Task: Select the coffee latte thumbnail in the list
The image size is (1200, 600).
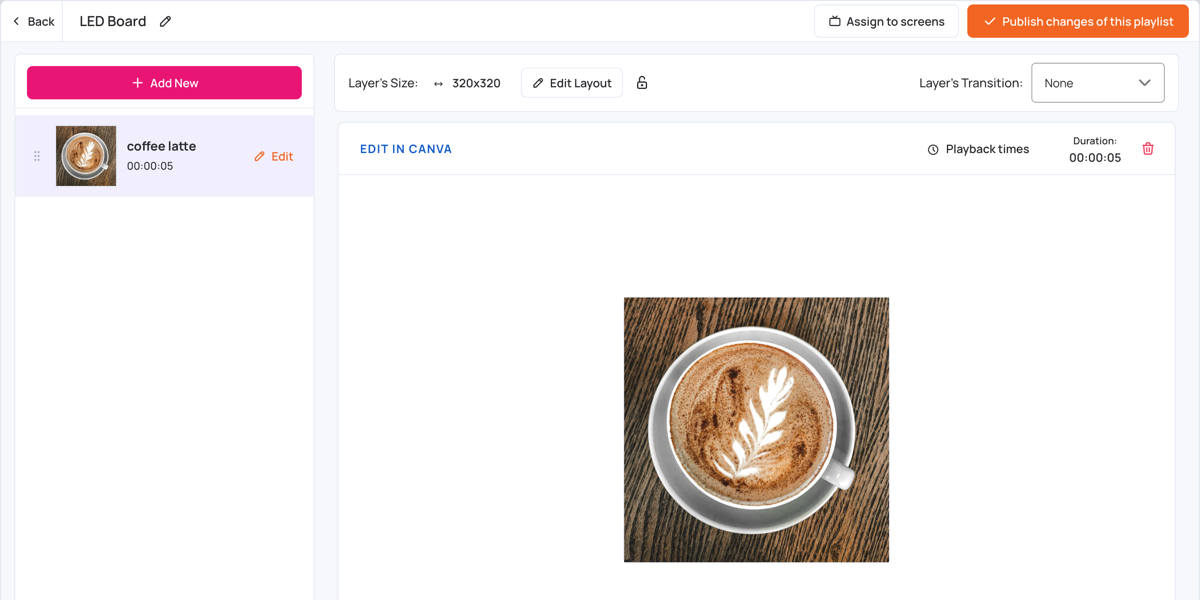Action: pos(86,156)
